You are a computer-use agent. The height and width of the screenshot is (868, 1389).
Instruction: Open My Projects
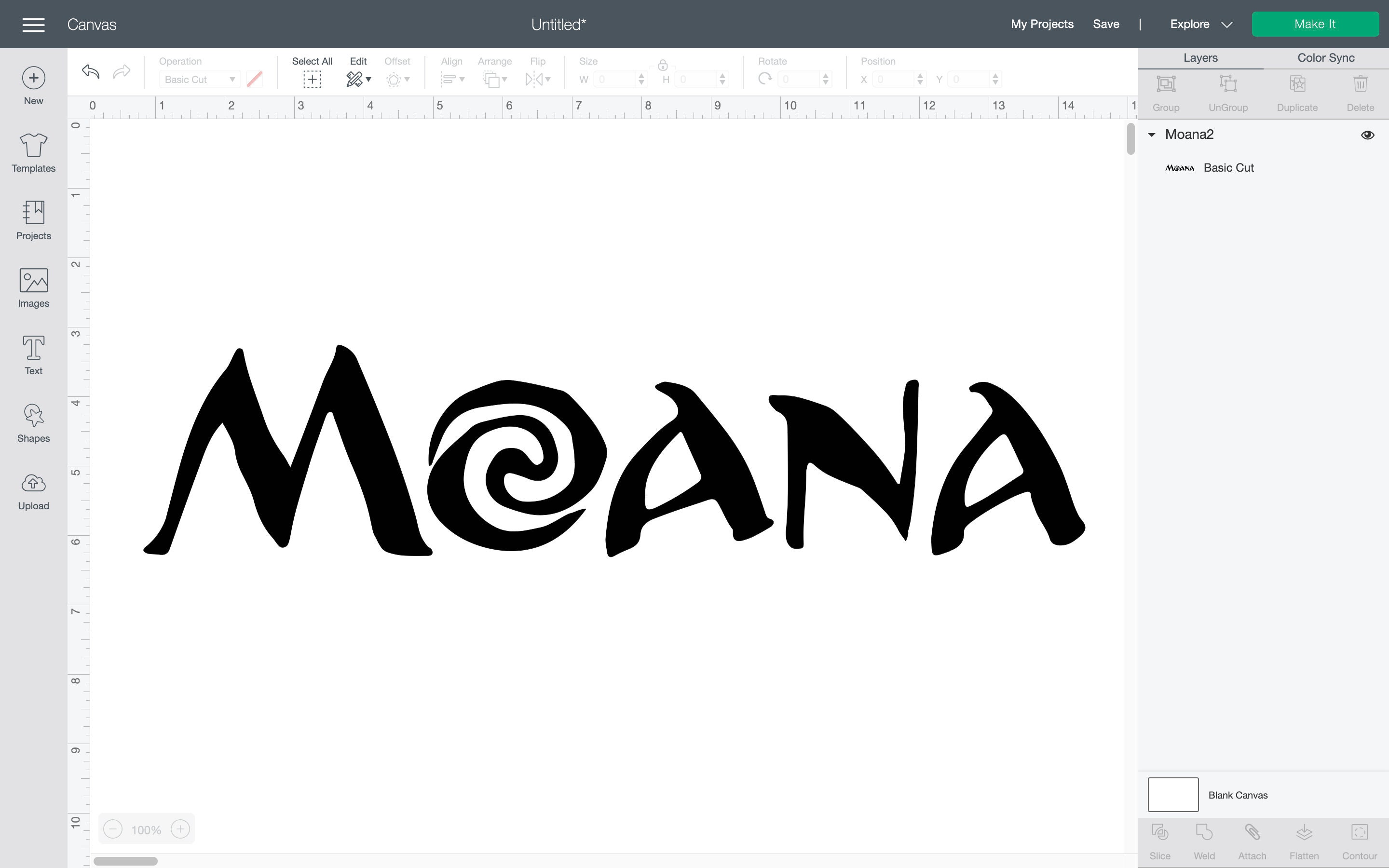point(1042,24)
